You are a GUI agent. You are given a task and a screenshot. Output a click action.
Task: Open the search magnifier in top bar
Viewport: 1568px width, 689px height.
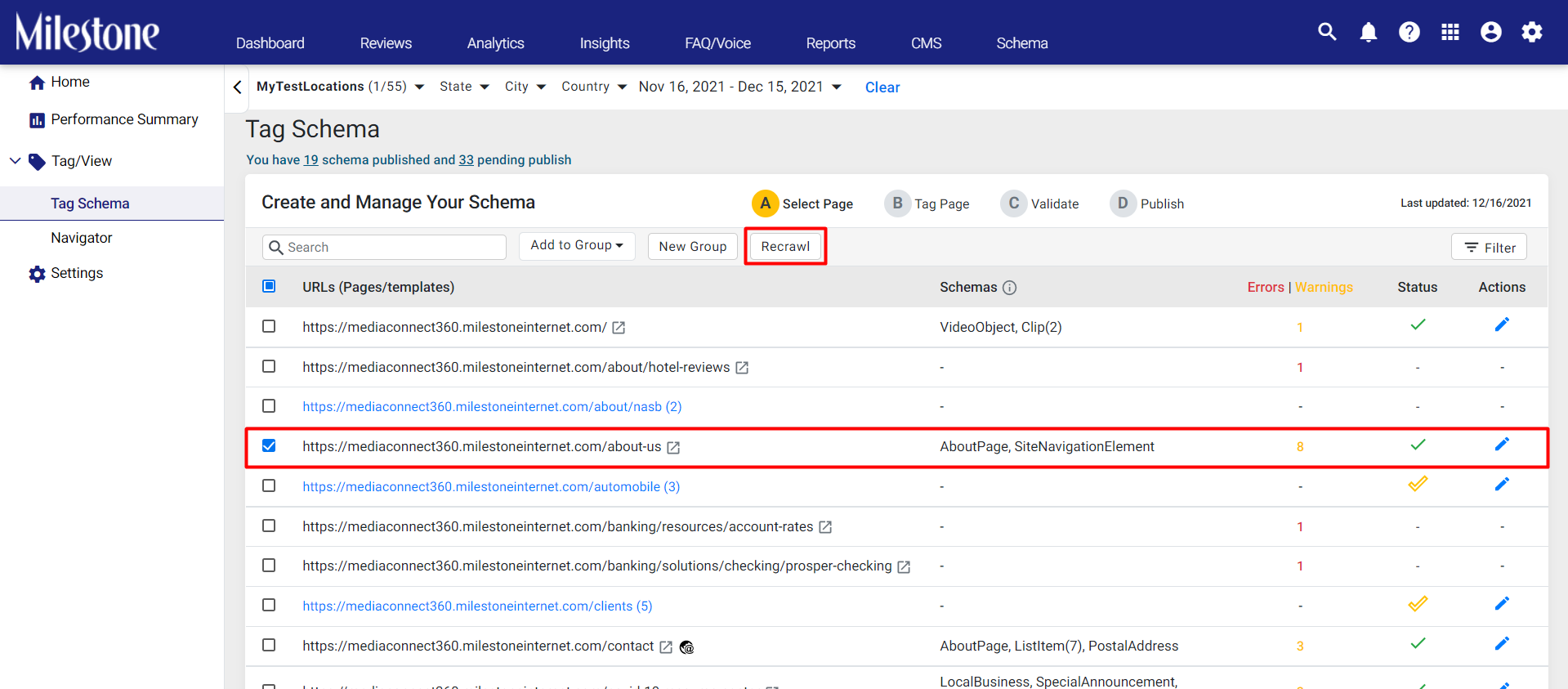(x=1327, y=32)
